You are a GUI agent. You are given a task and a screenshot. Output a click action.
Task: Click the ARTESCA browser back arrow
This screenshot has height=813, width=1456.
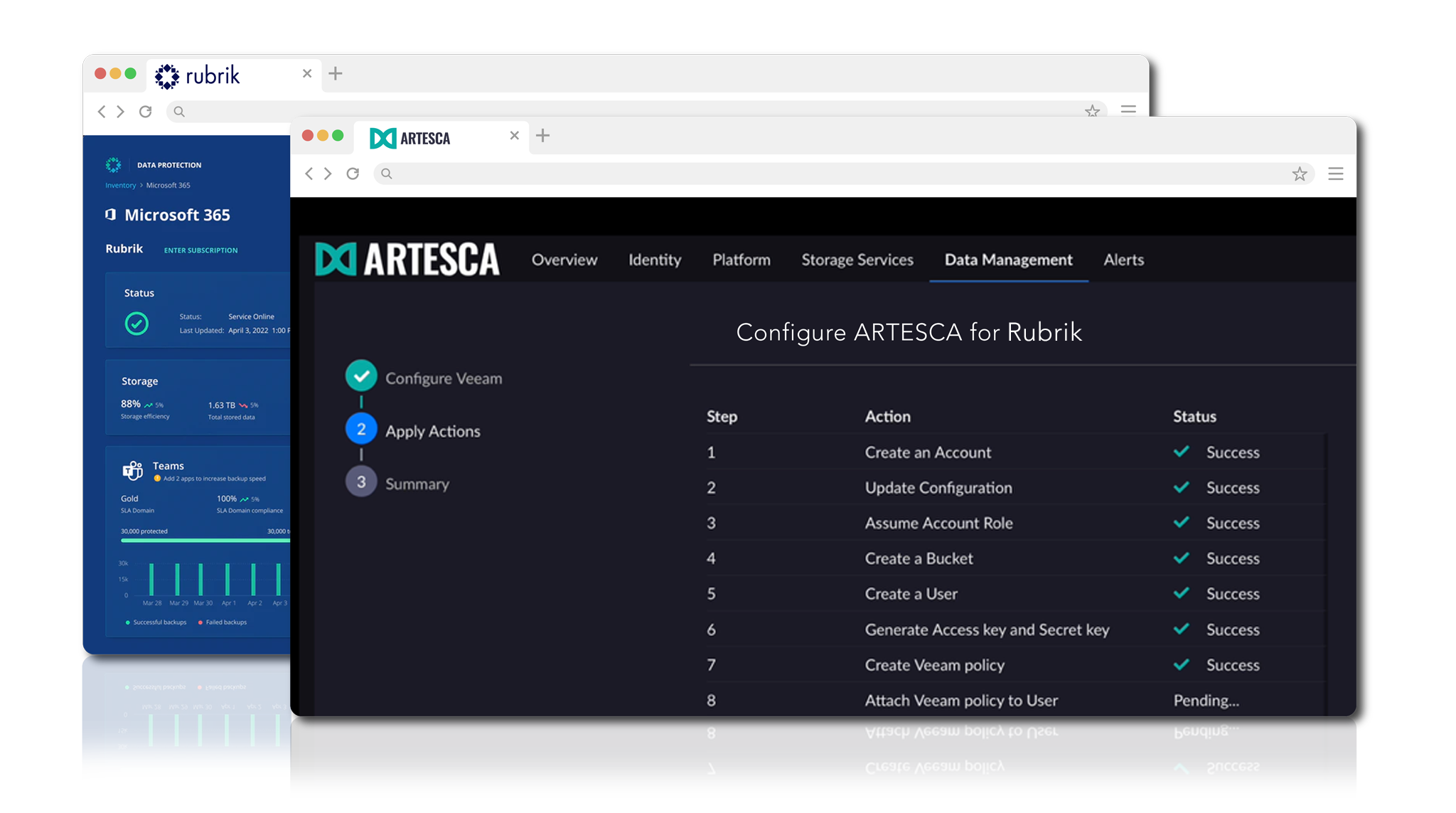tap(309, 174)
